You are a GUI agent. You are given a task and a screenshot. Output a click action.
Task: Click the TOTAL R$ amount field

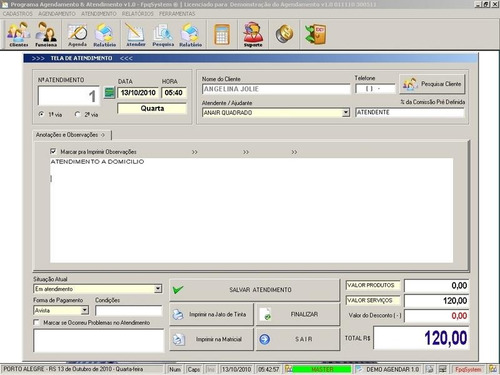click(421, 338)
